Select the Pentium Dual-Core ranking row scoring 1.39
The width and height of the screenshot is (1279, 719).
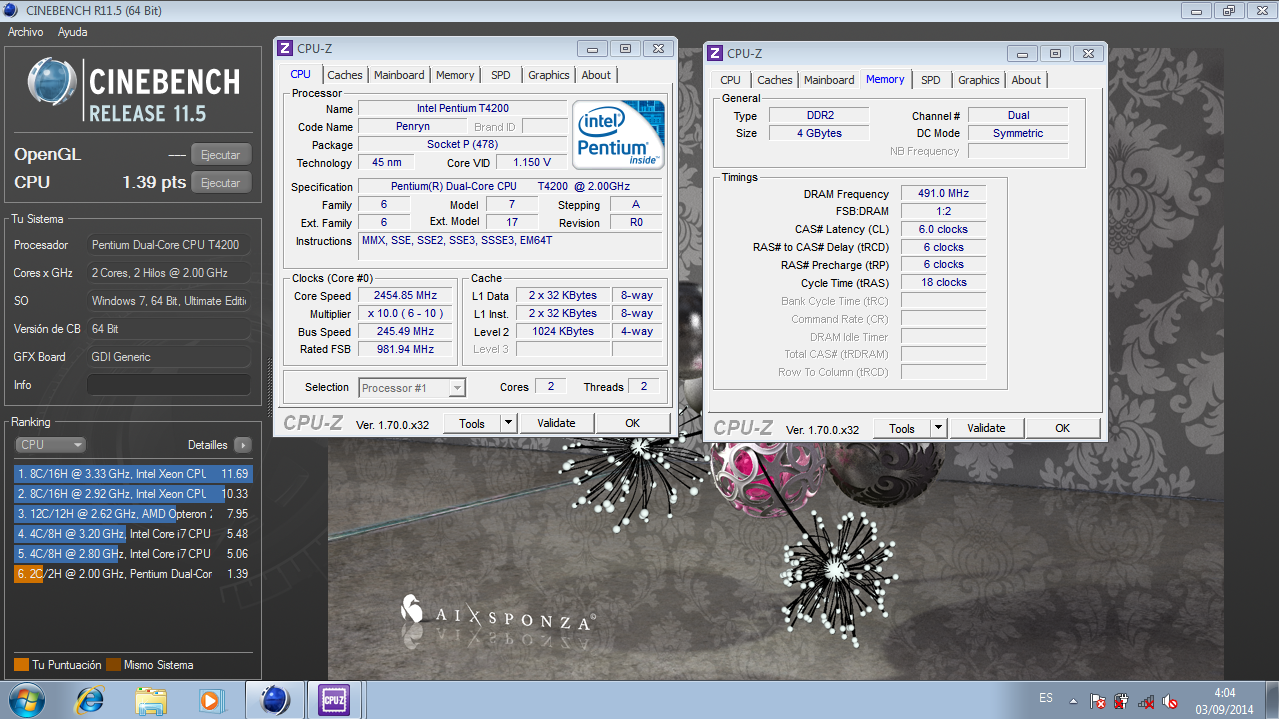(133, 574)
